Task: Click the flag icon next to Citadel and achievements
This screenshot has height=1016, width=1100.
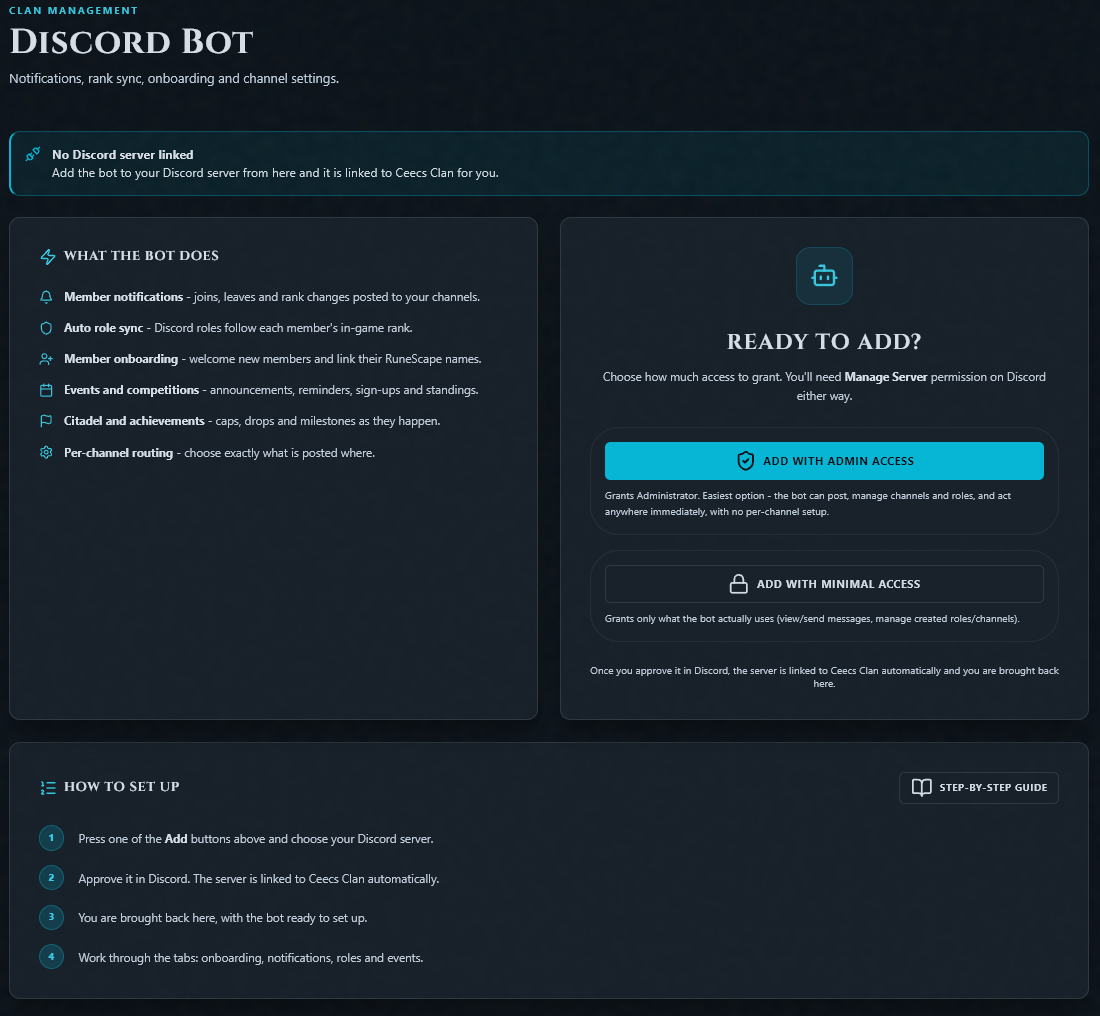Action: point(46,421)
